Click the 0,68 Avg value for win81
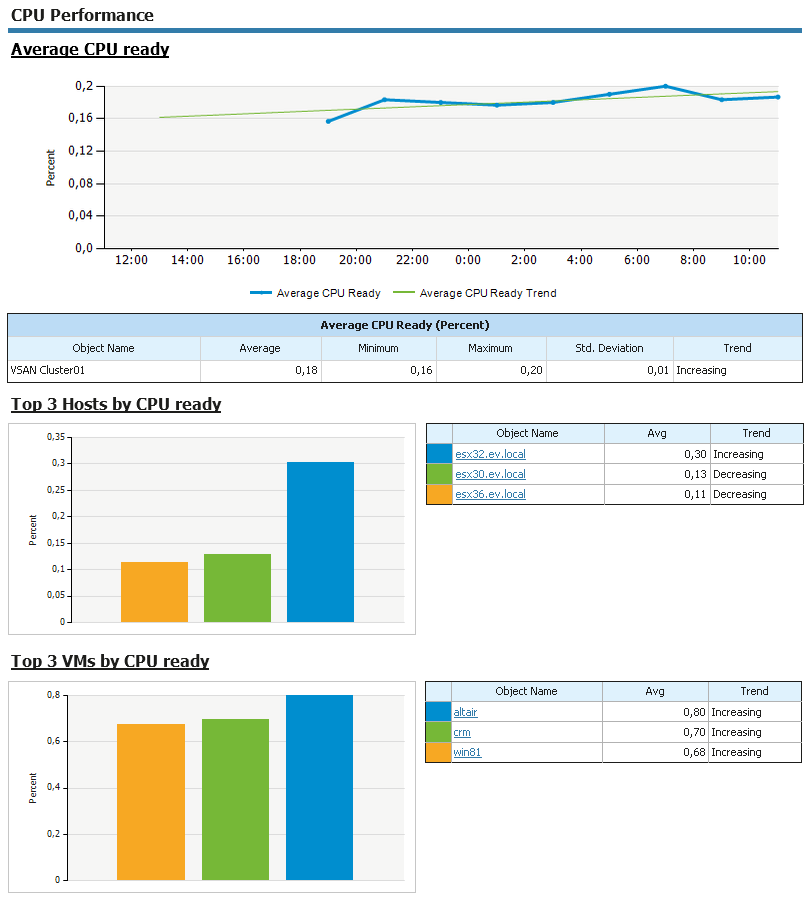Image resolution: width=806 pixels, height=899 pixels. point(656,752)
